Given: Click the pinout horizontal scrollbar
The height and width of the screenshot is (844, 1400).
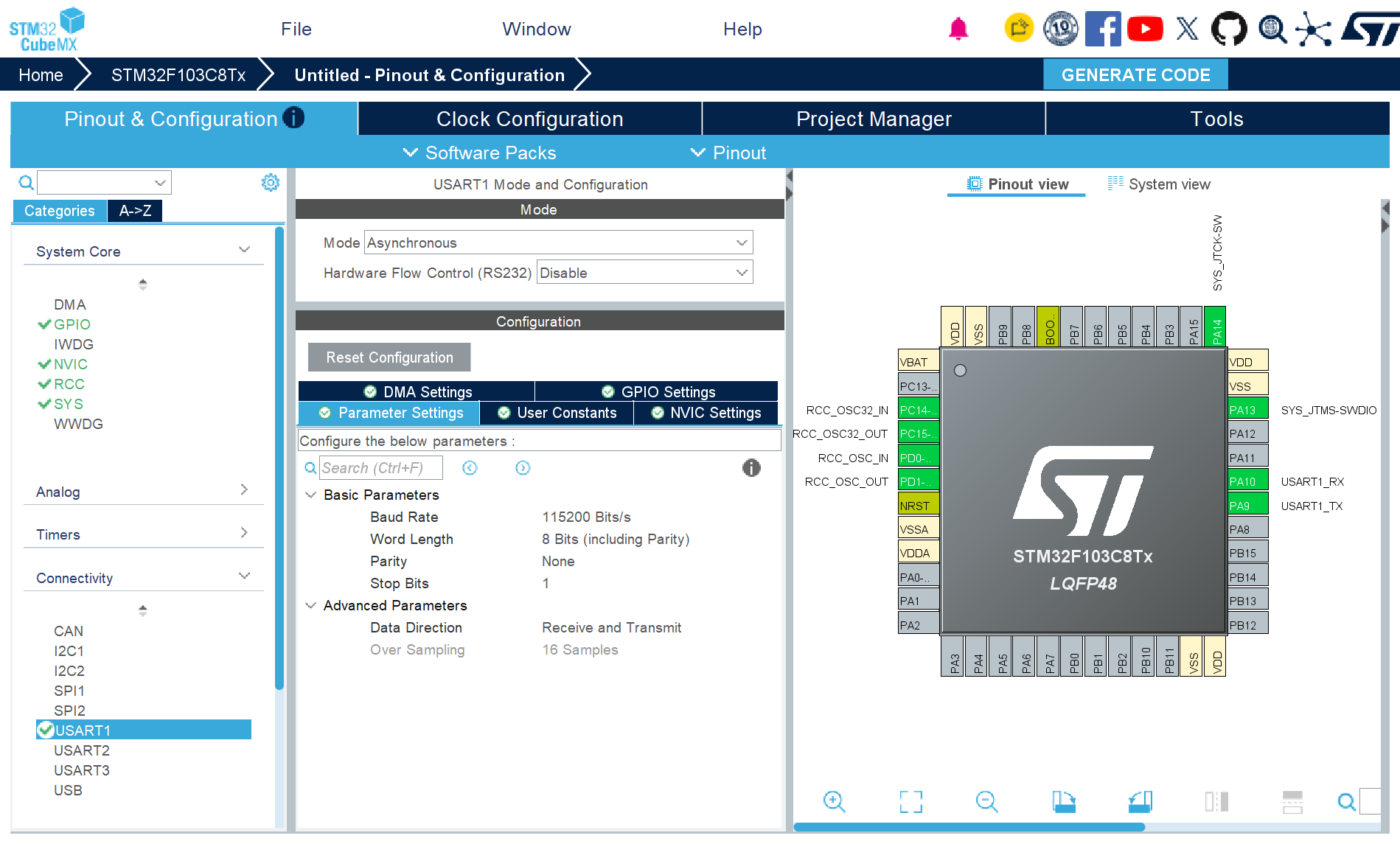Looking at the screenshot, I should click(969, 827).
